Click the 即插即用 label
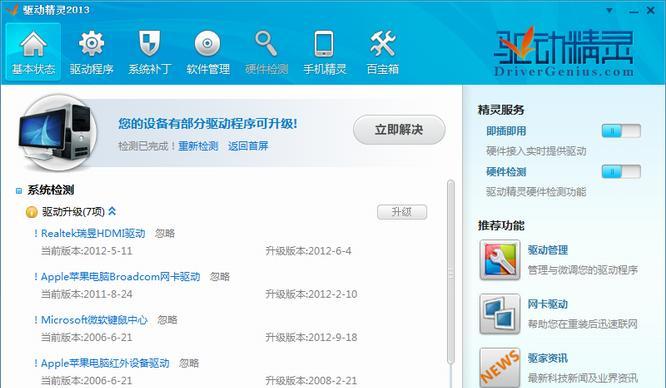Viewport: 666px width, 388px height. (506, 131)
